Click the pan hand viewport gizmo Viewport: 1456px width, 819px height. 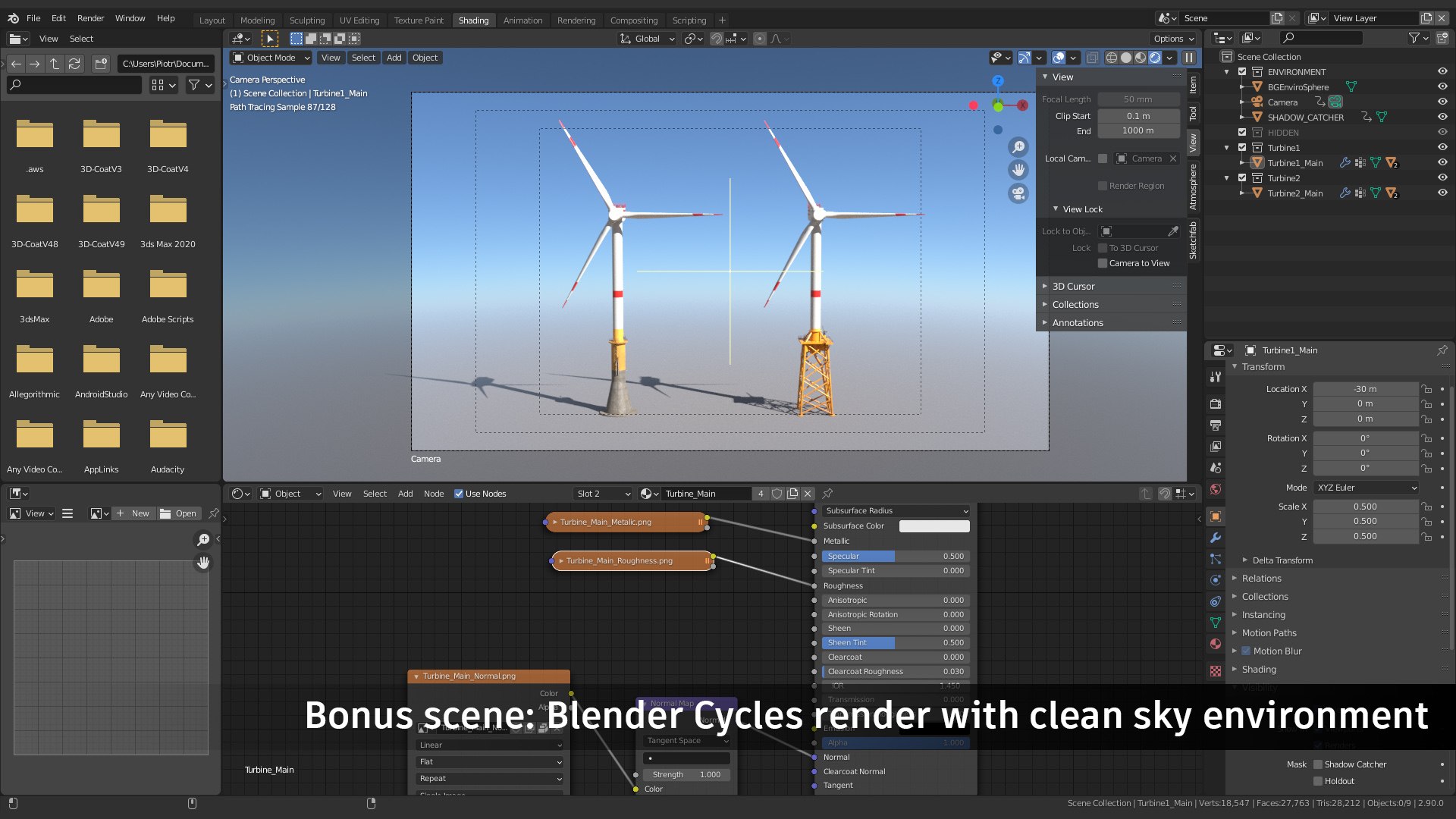[1018, 170]
